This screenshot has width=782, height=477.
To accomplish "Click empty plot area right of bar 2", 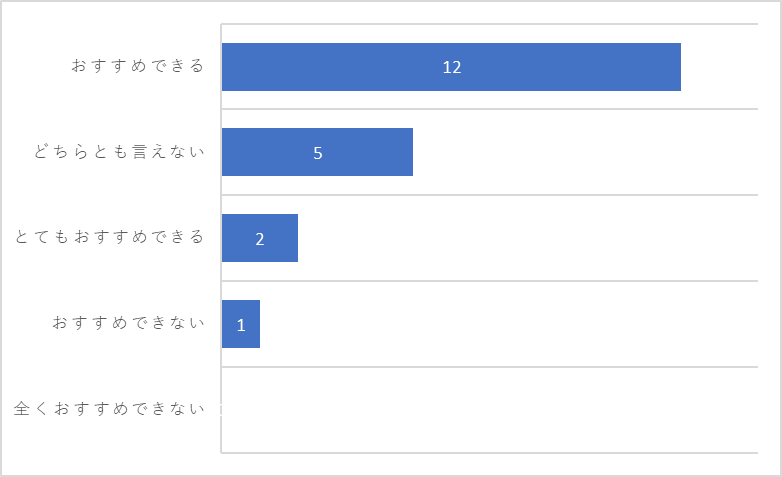I will [528, 238].
